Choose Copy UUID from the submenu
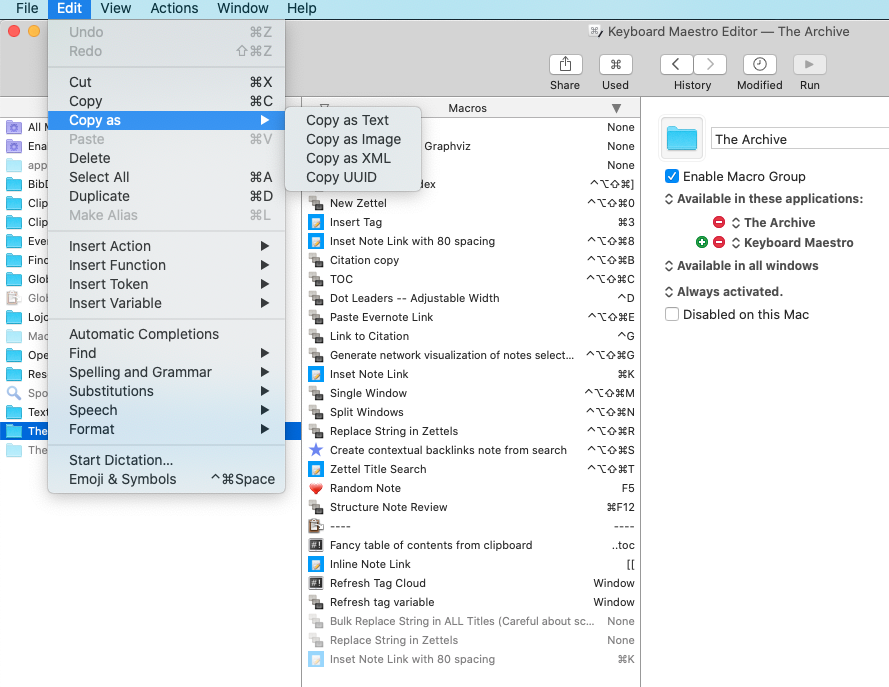The height and width of the screenshot is (687, 889). pyautogui.click(x=353, y=177)
